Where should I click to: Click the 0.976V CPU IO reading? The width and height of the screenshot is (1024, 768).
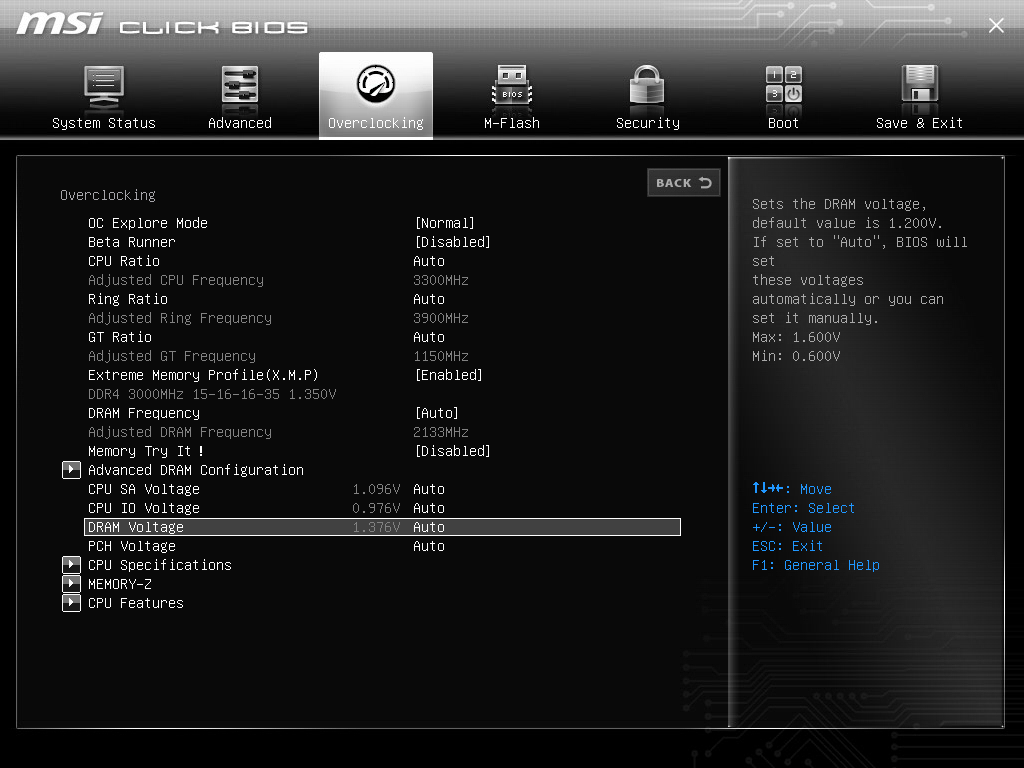click(x=376, y=508)
